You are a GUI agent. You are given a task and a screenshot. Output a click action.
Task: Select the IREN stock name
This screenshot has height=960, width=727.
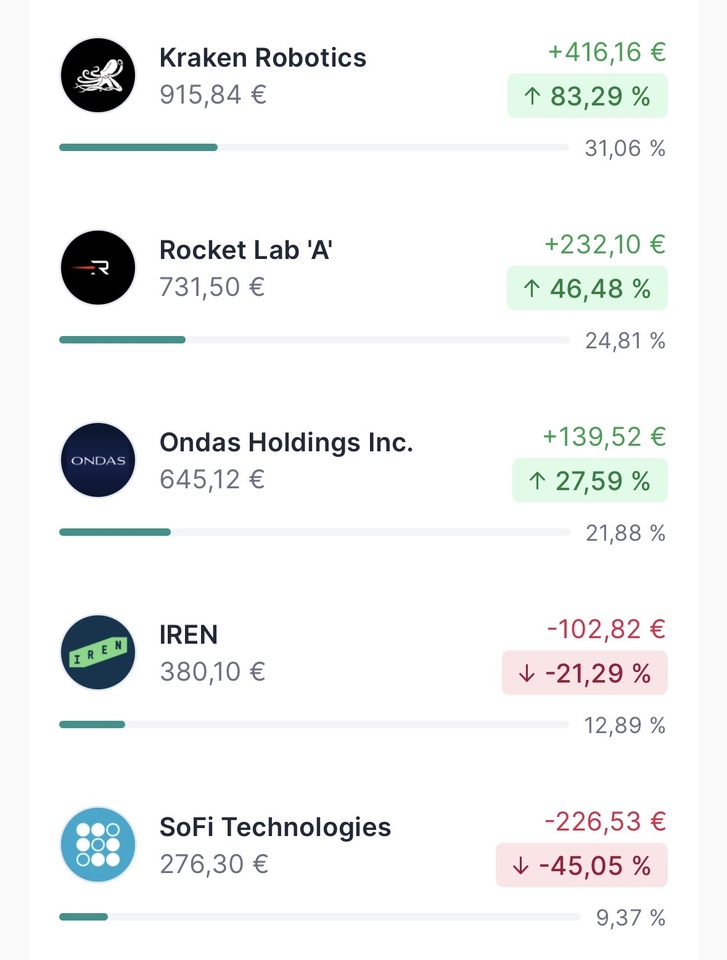click(x=188, y=635)
